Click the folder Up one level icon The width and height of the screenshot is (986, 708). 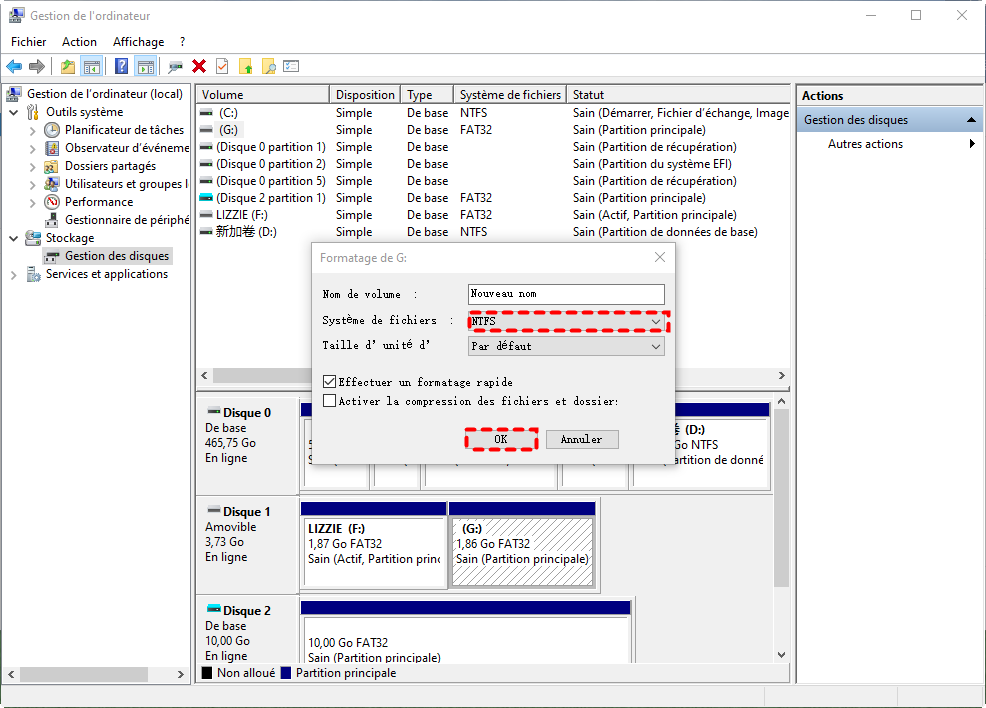[x=67, y=66]
